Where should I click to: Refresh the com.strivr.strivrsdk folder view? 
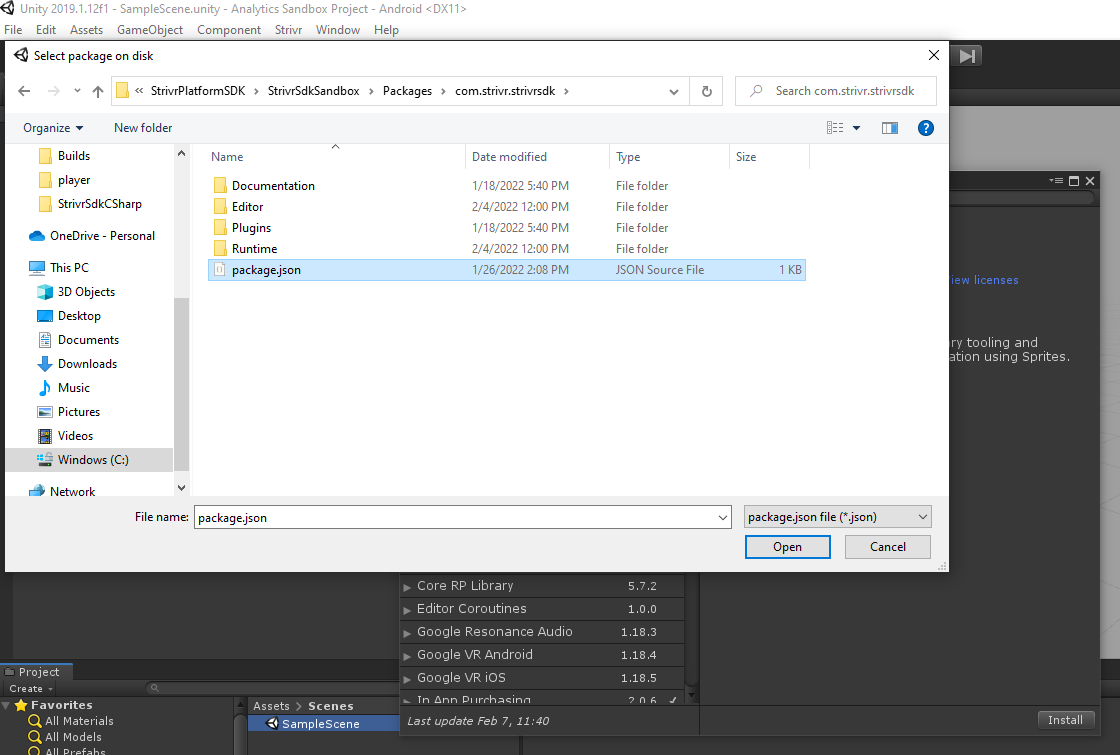(x=706, y=91)
